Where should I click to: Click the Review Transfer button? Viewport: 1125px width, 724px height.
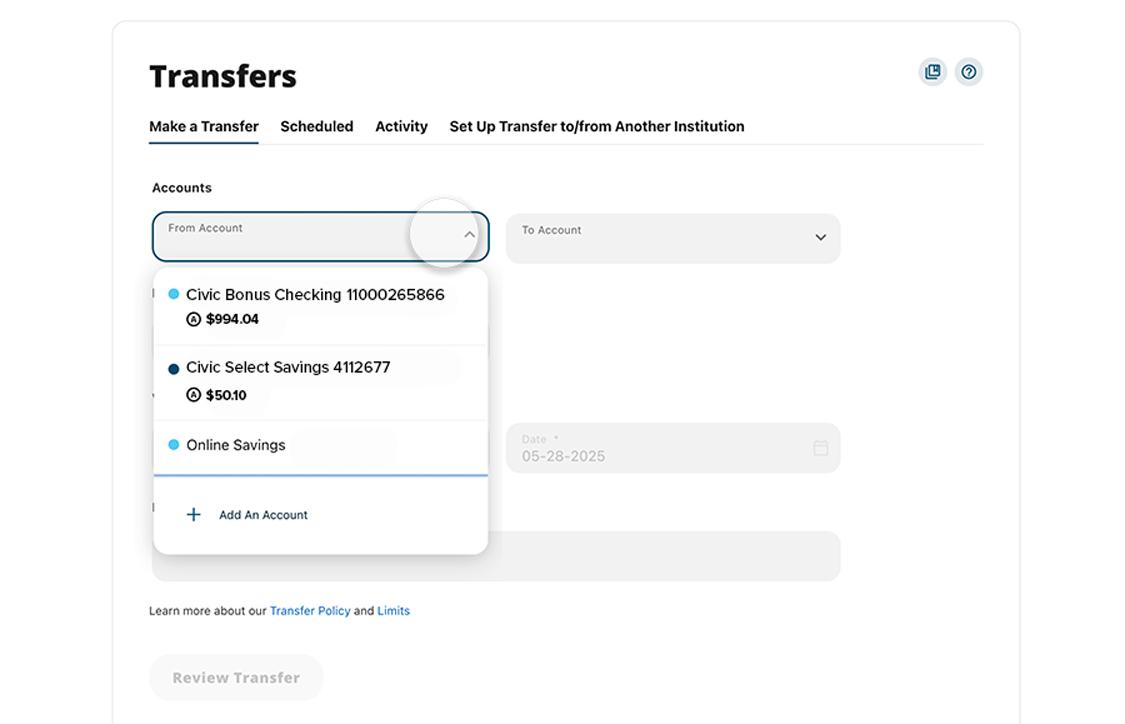(236, 677)
